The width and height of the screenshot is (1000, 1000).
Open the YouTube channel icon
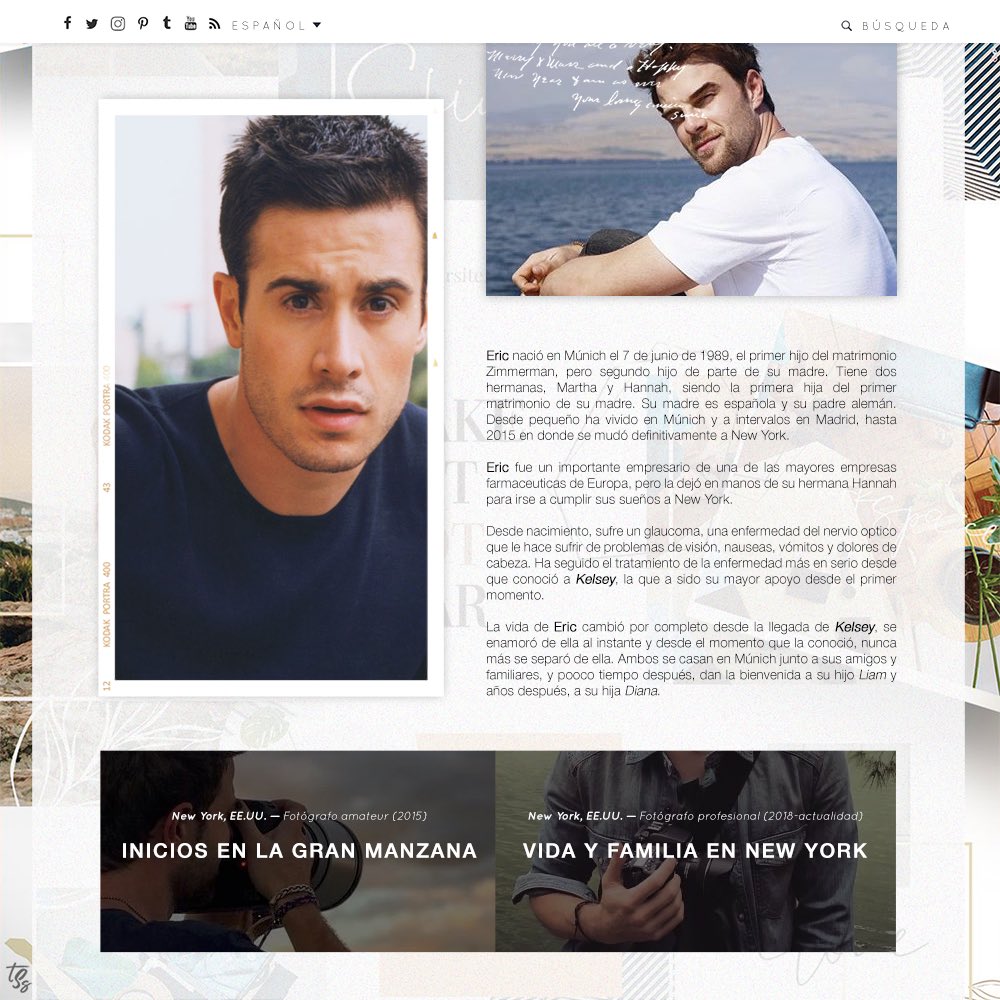pos(190,23)
